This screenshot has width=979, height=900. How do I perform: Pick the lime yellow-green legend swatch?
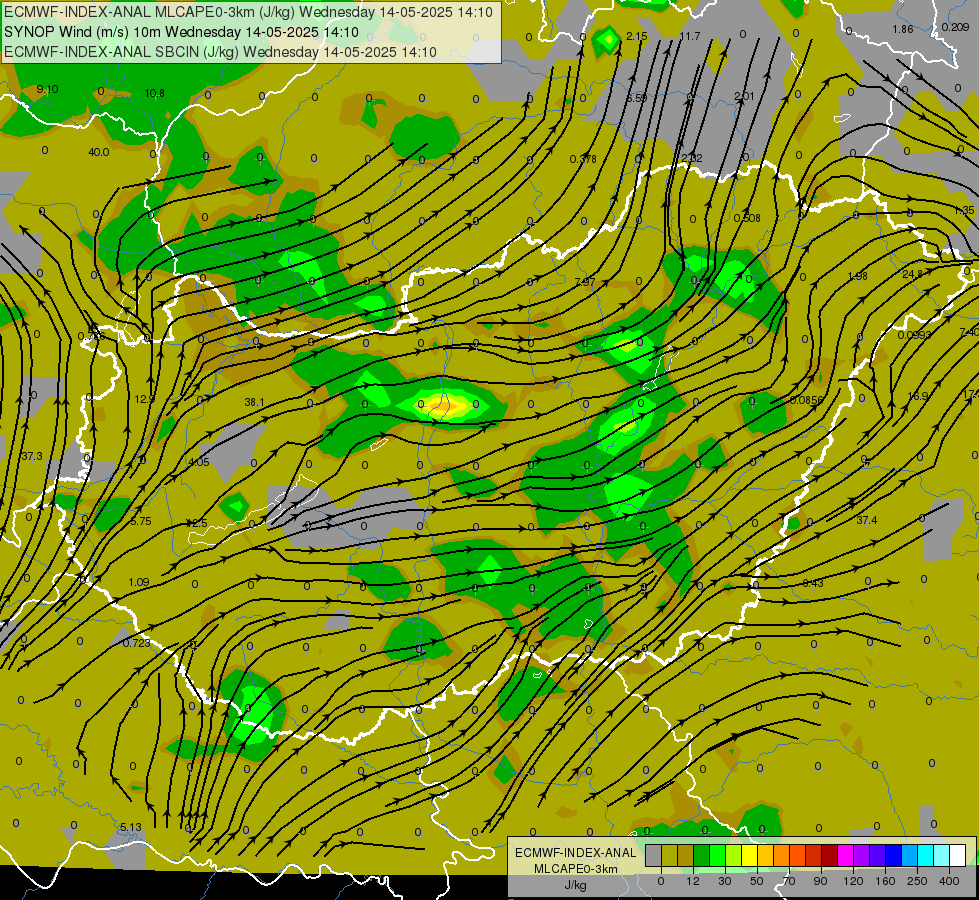(734, 855)
